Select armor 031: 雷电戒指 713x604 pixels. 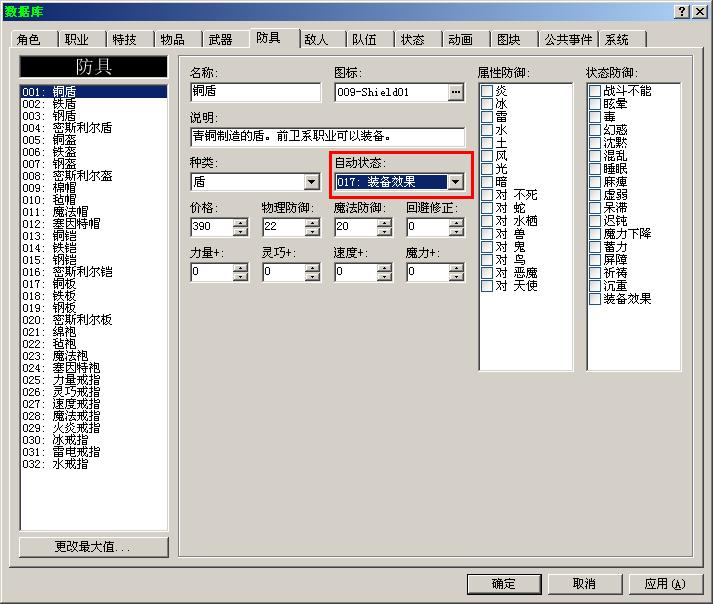coord(94,452)
